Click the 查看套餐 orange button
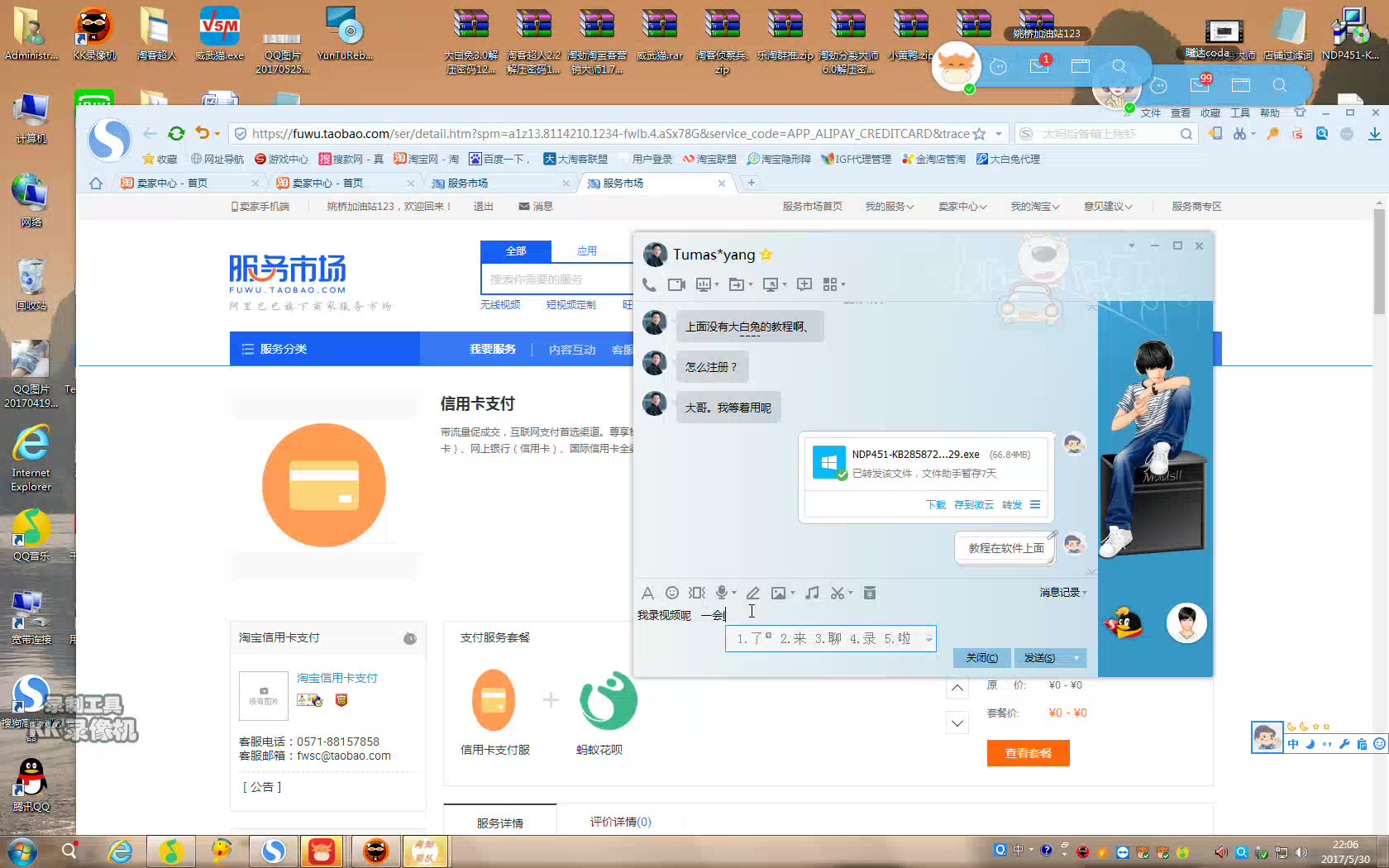Screen dimensions: 1389x868 click(x=1028, y=753)
